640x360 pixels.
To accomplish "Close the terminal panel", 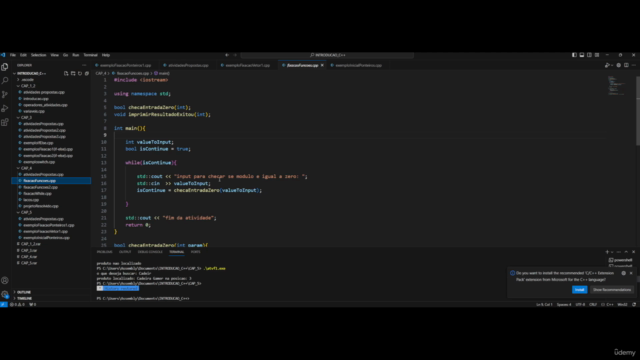I will (x=633, y=252).
